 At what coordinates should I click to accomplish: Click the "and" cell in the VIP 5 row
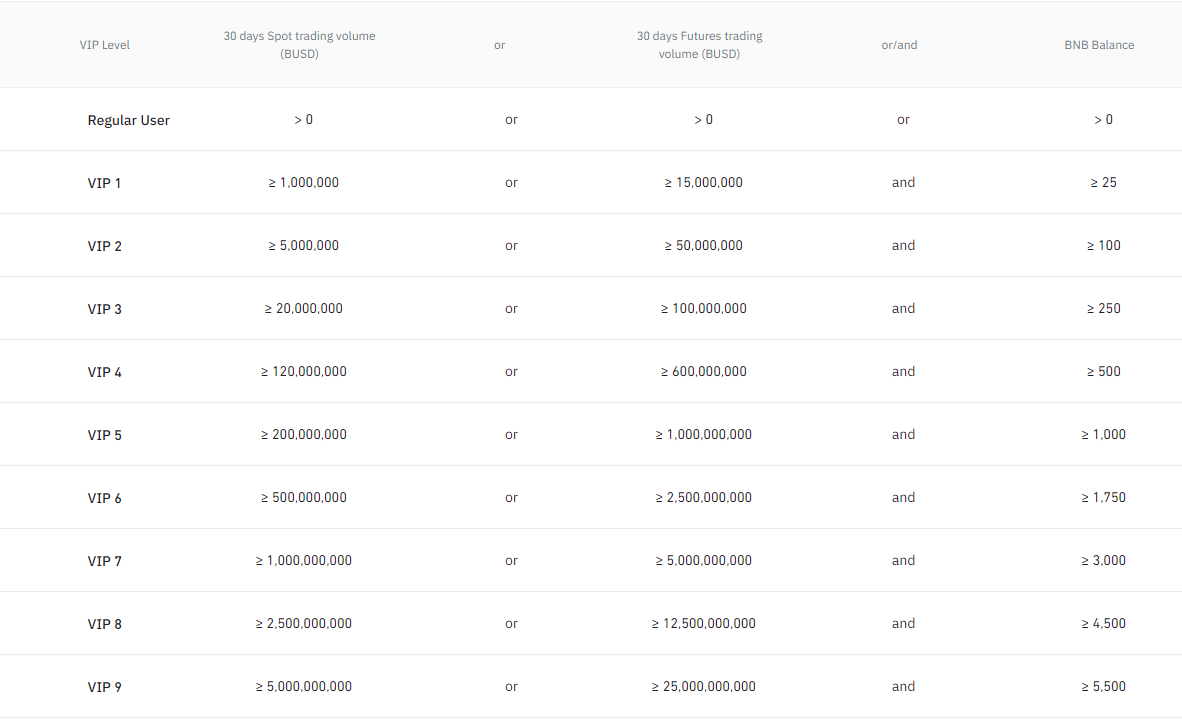click(x=903, y=434)
